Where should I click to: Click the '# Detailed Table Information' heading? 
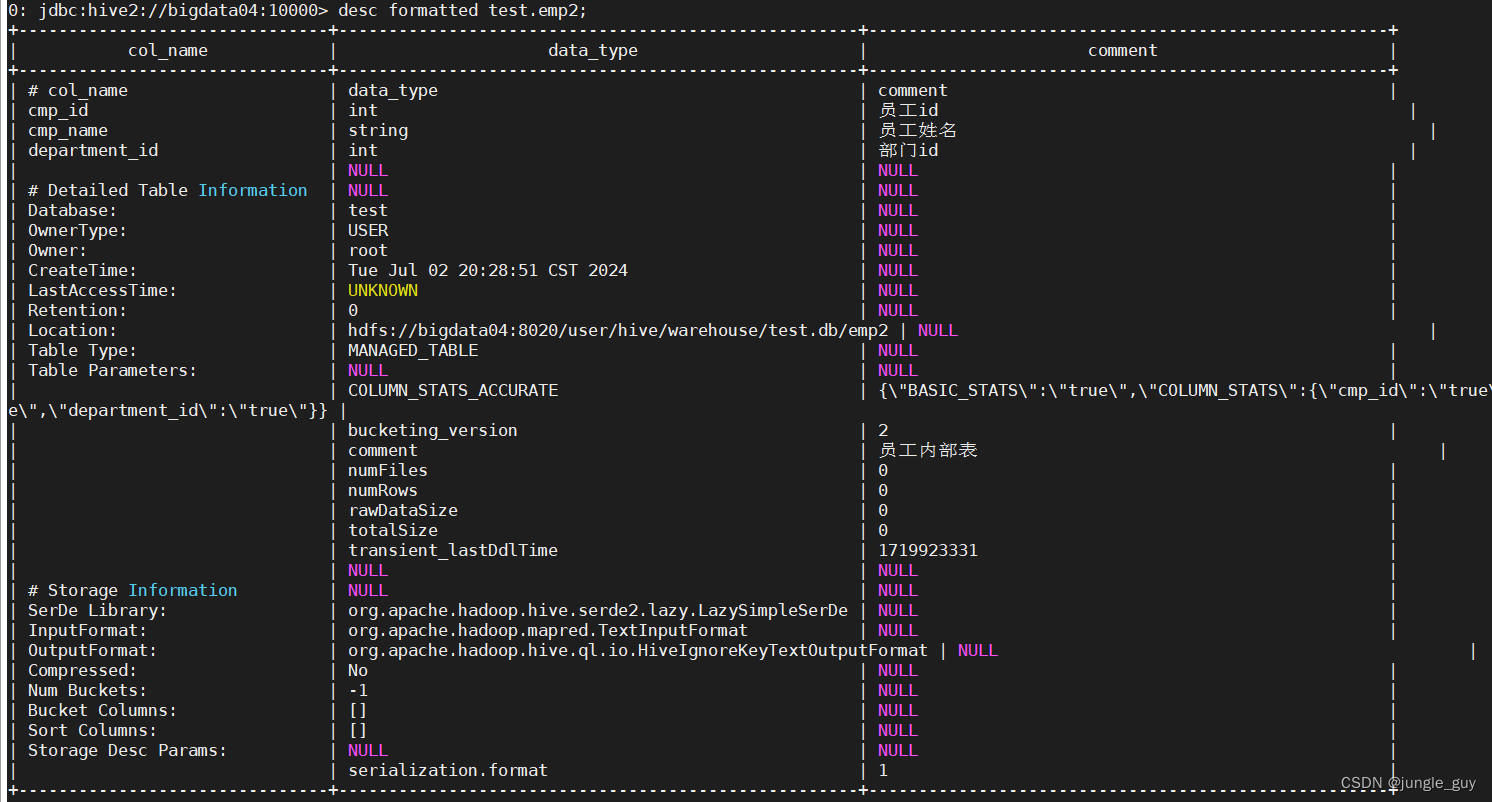[168, 190]
